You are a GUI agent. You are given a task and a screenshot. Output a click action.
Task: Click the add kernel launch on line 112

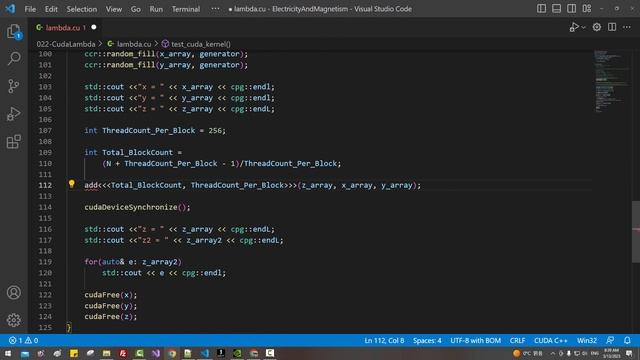(x=91, y=185)
